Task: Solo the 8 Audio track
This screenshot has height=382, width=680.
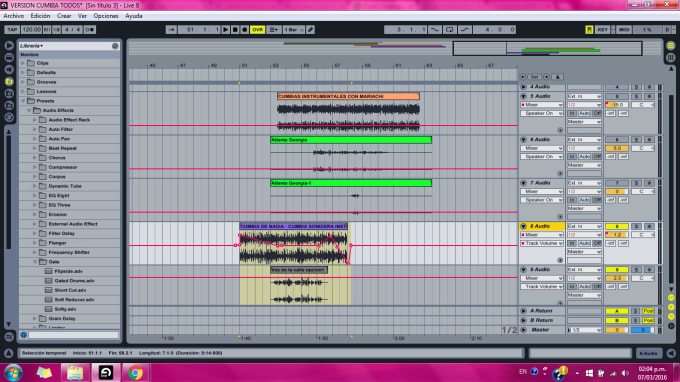Action: coord(636,226)
